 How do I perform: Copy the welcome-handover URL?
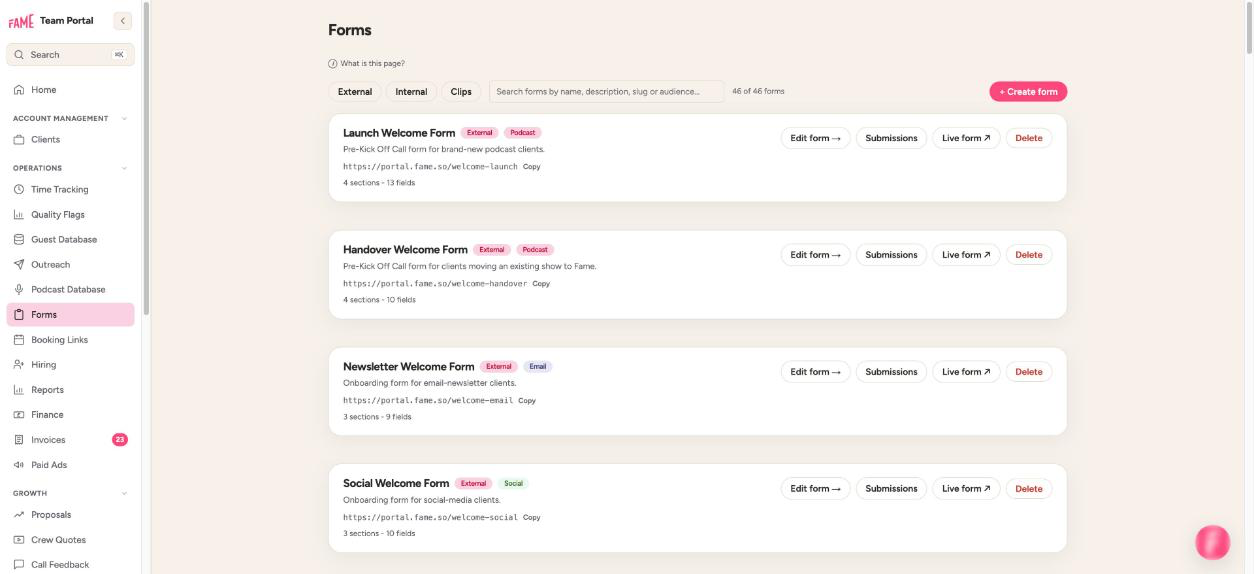[x=541, y=284]
